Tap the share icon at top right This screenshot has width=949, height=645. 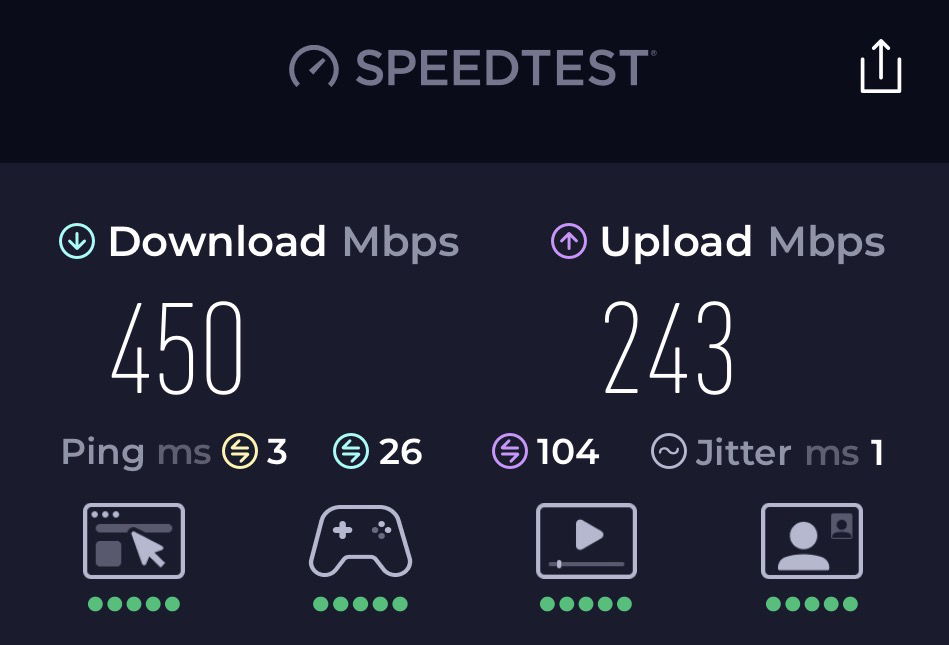881,67
